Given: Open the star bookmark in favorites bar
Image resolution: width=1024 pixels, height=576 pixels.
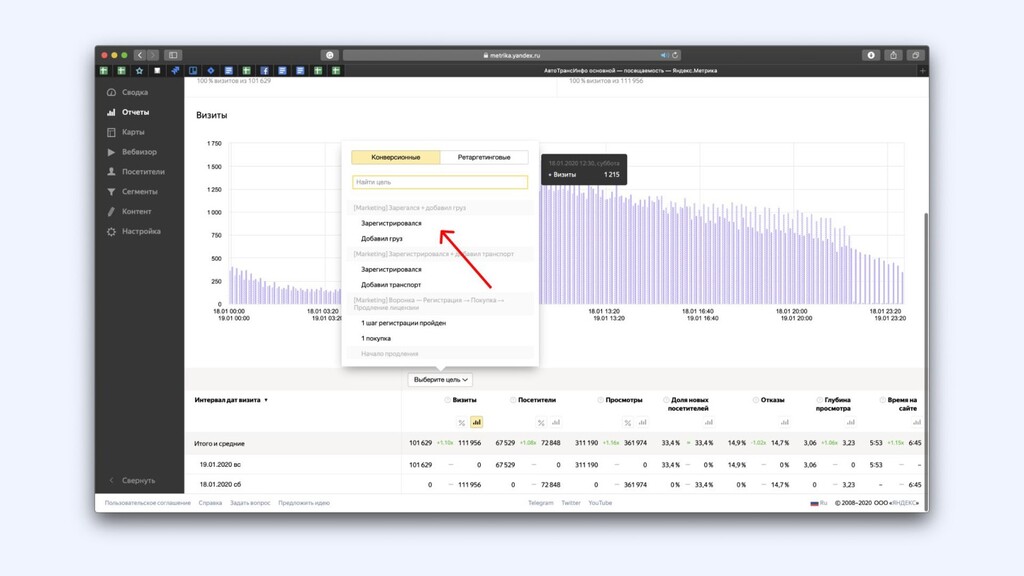Looking at the screenshot, I should [x=139, y=71].
